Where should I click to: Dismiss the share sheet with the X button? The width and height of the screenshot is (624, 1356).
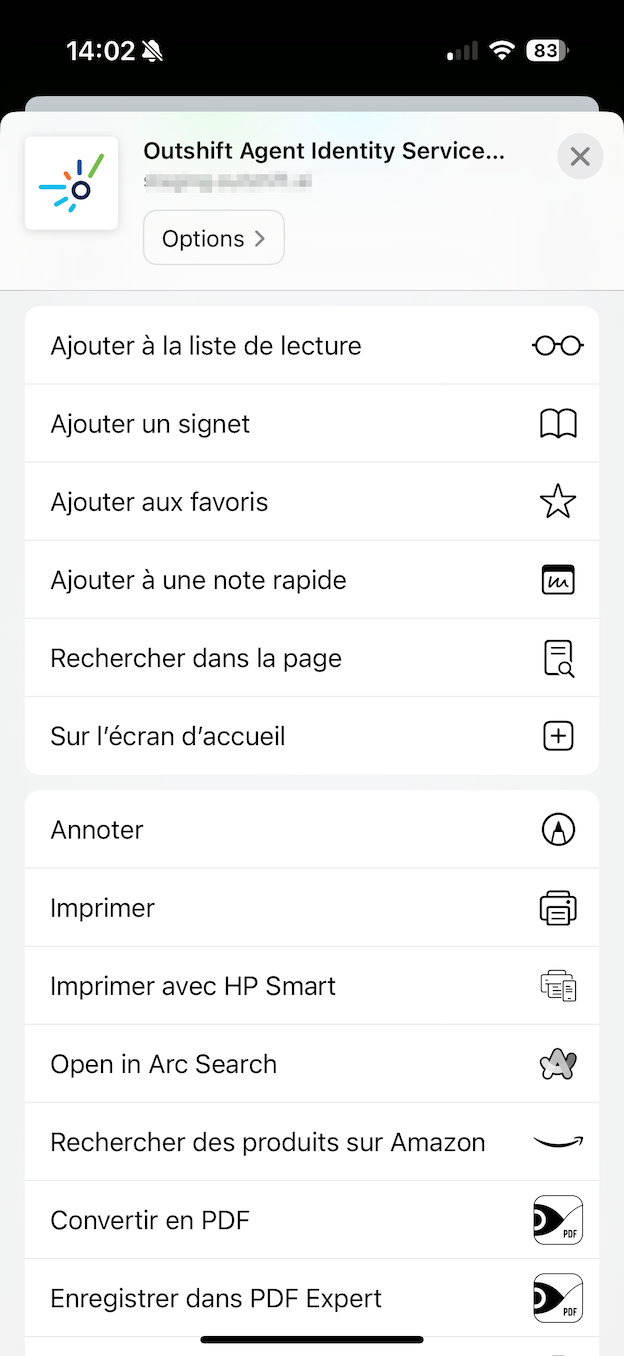(x=580, y=156)
